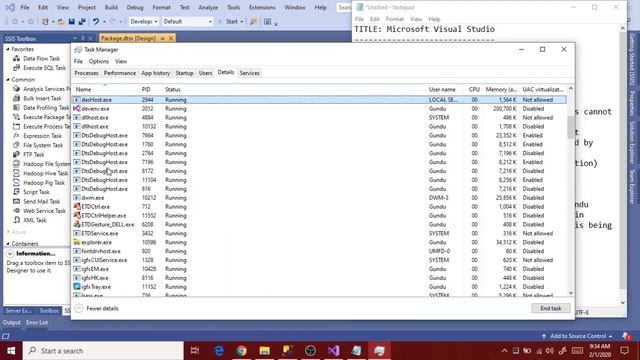Open the Startup tab in Task Manager
640x360 pixels.
184,73
